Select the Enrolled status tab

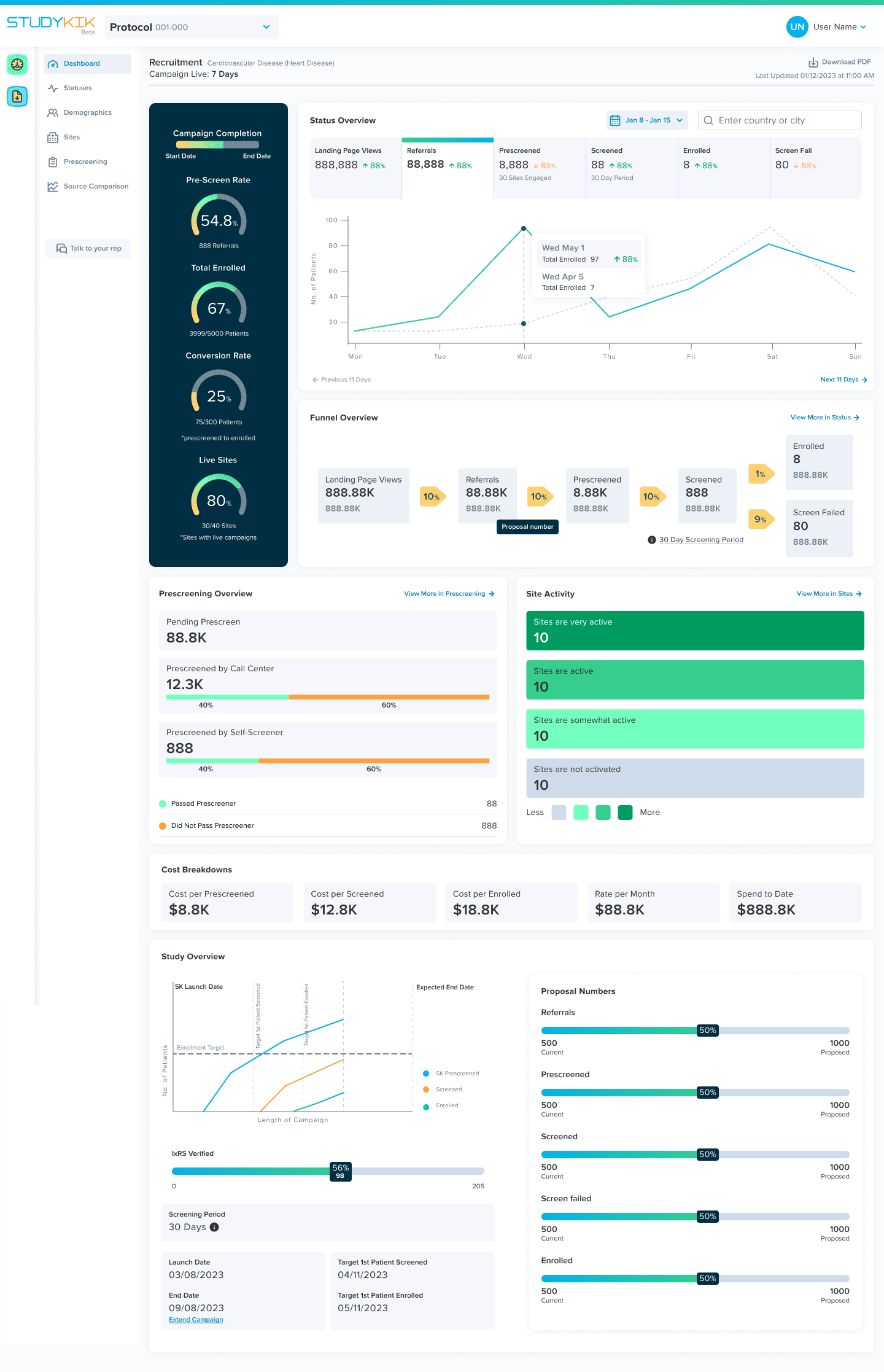coord(724,168)
